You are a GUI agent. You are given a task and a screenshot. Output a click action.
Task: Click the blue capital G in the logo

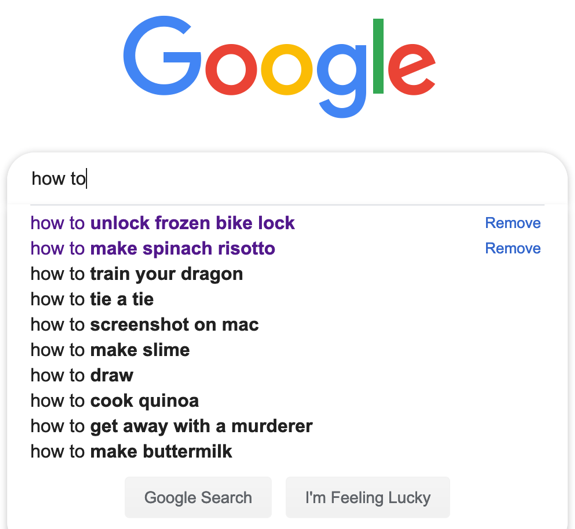pyautogui.click(x=162, y=55)
